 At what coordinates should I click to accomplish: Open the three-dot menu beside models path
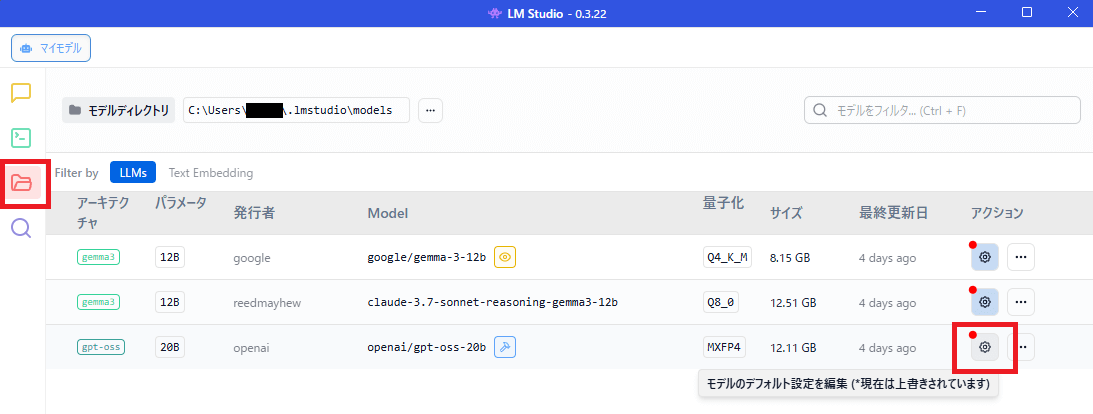[430, 110]
